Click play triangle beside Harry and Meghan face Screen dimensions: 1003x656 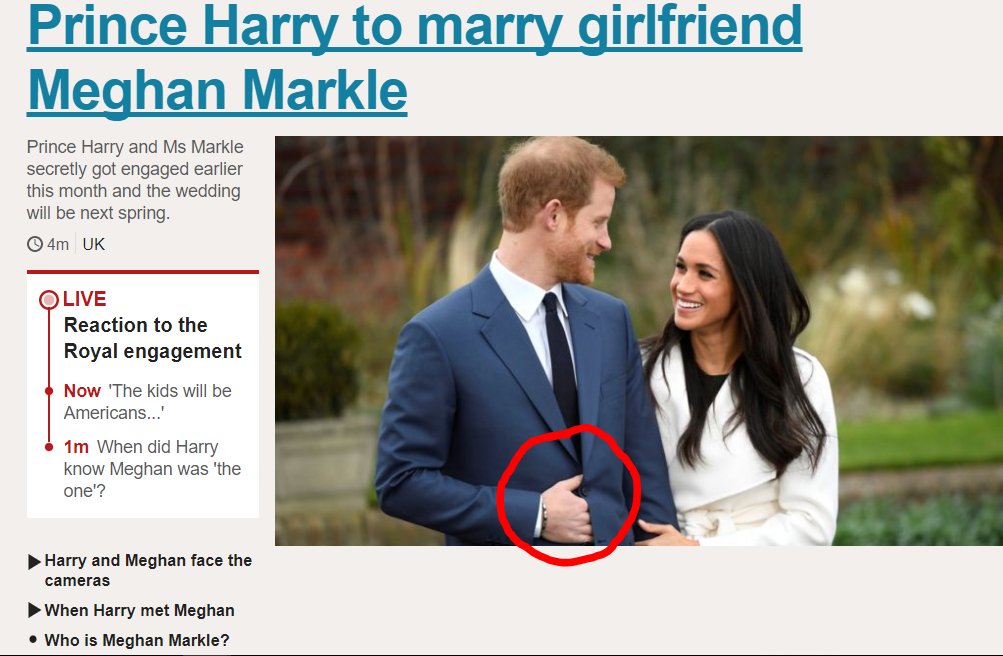[35, 561]
